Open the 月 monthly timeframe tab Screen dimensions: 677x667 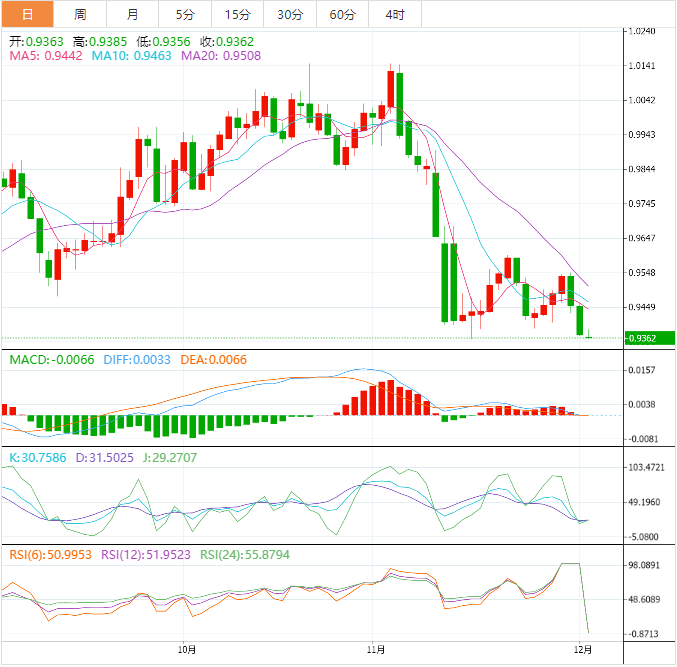pos(133,14)
